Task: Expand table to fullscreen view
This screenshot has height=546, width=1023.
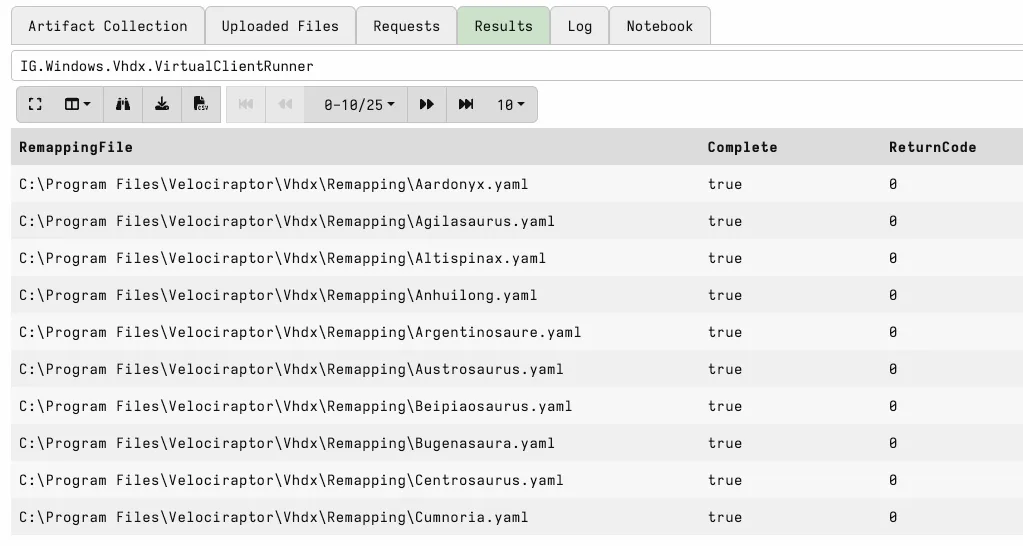Action: tap(36, 105)
